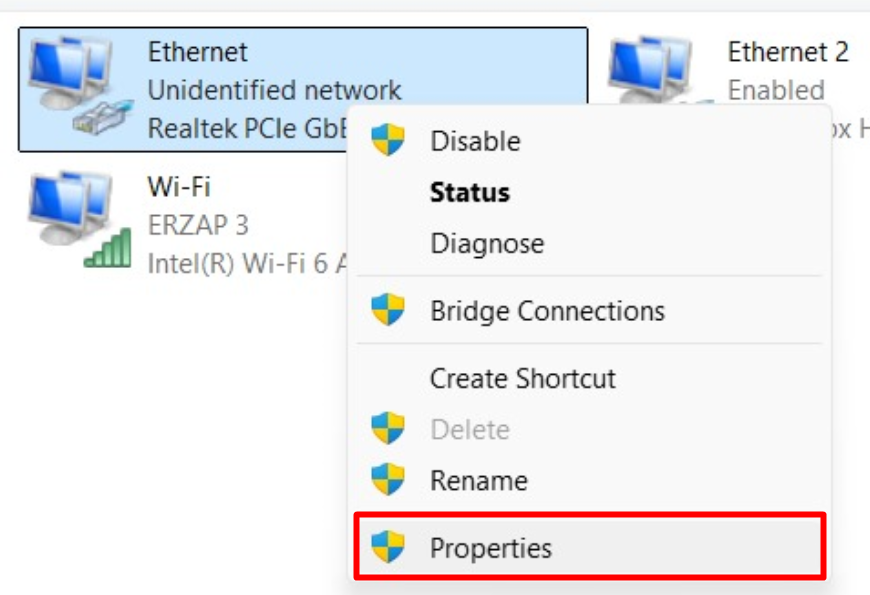This screenshot has height=595, width=870.
Task: Click the green Wi-Fi signal bars
Action: click(108, 248)
